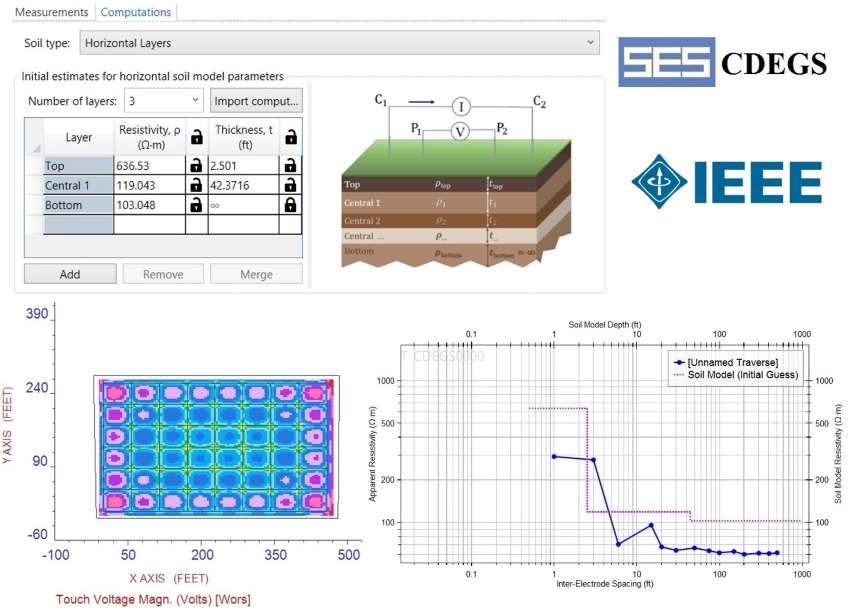Click the Resistivity column header
Screen dimensions: 850x613
[x=150, y=137]
